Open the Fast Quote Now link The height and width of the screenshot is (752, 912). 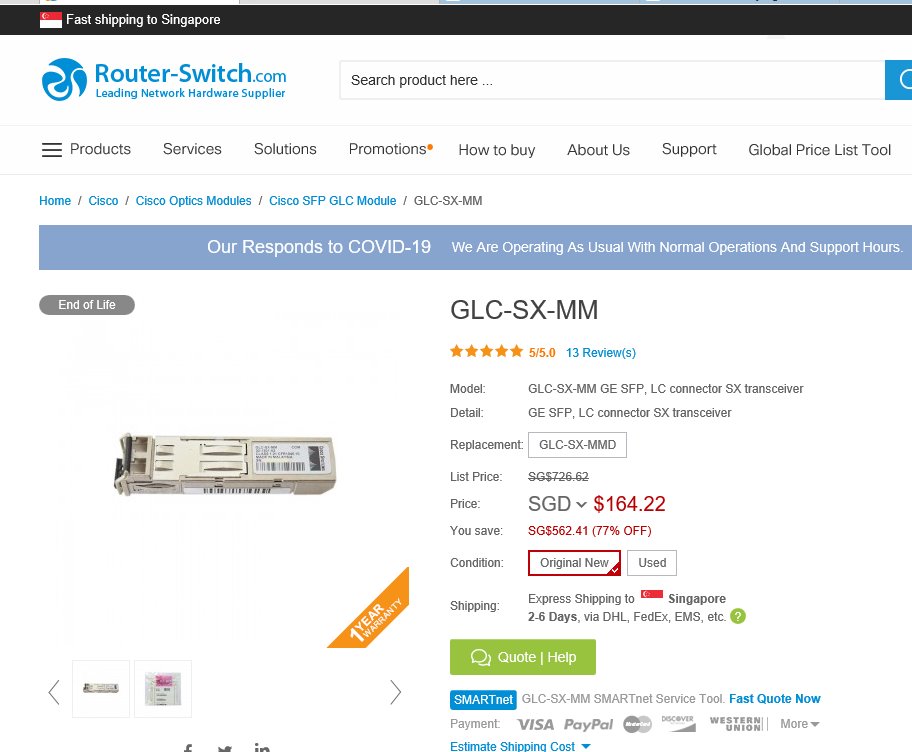tap(774, 698)
